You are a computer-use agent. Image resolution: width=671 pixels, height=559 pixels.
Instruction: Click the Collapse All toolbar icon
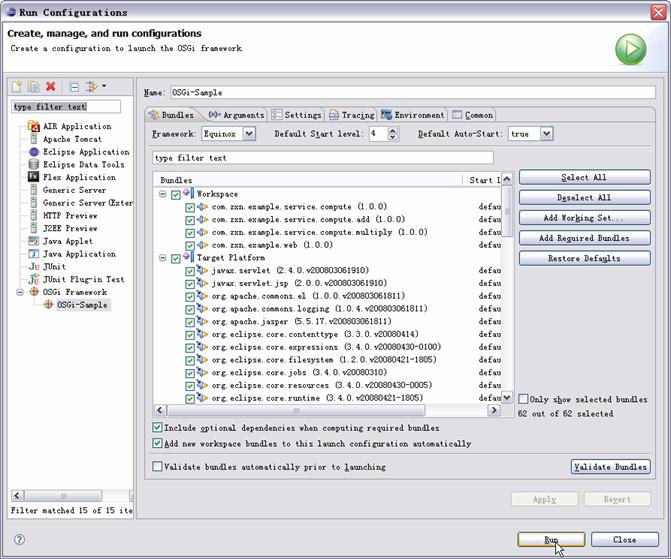pos(74,87)
